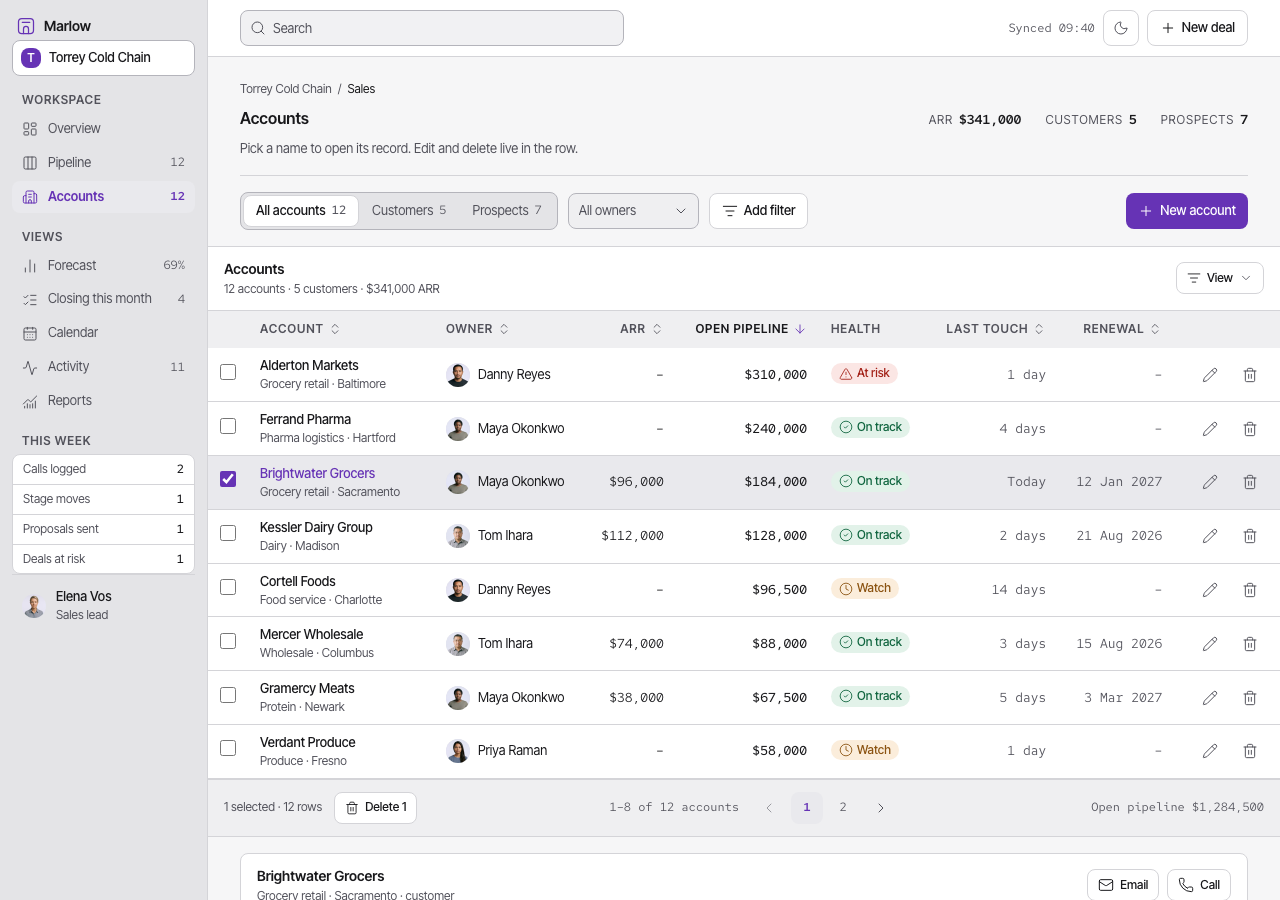Go to page 2
Image resolution: width=1280 pixels, height=900 pixels.
click(x=843, y=808)
